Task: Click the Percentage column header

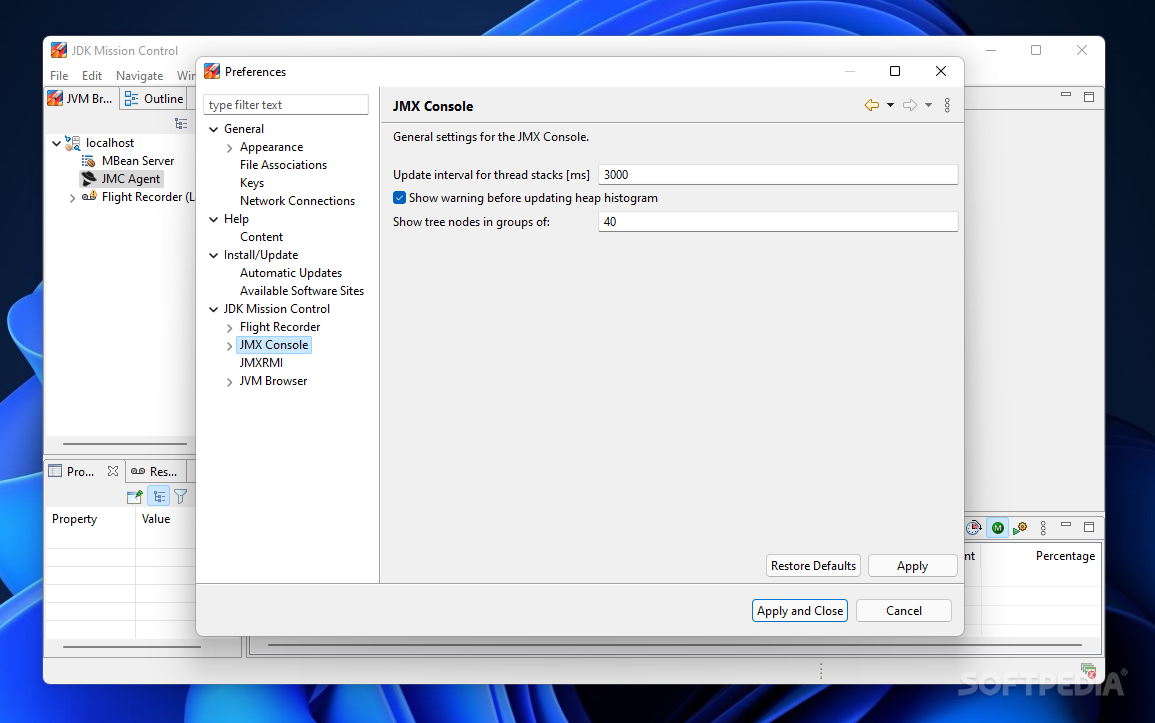Action: click(1064, 556)
